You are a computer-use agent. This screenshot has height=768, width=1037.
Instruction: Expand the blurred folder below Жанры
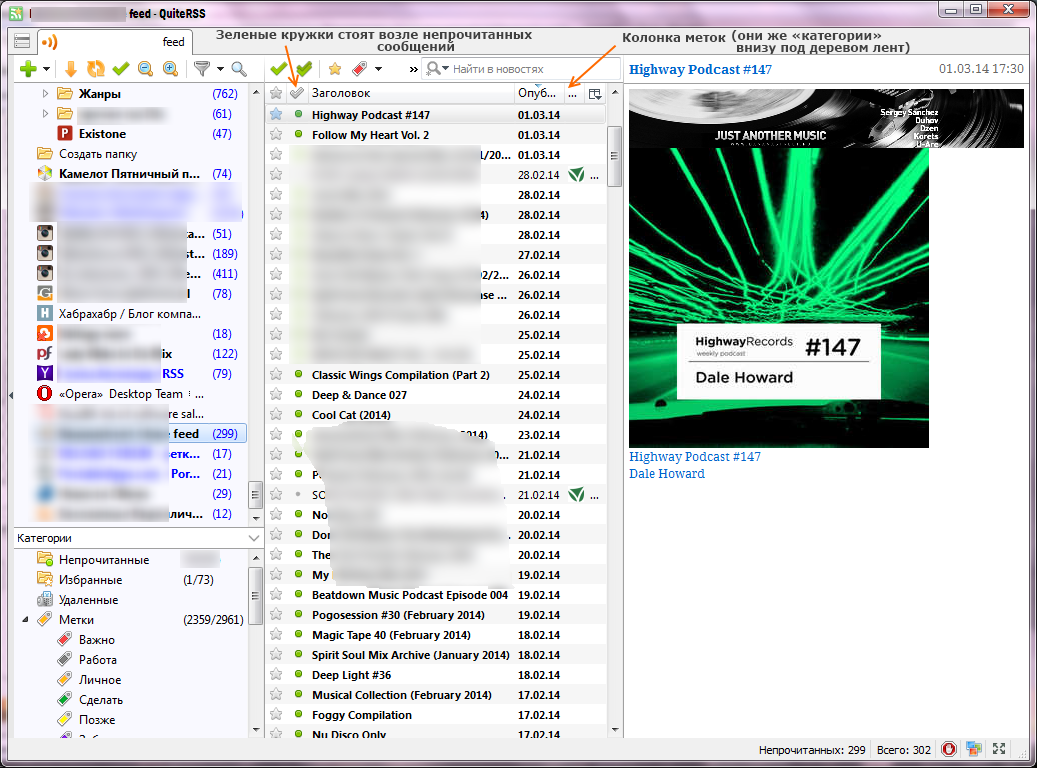click(45, 114)
